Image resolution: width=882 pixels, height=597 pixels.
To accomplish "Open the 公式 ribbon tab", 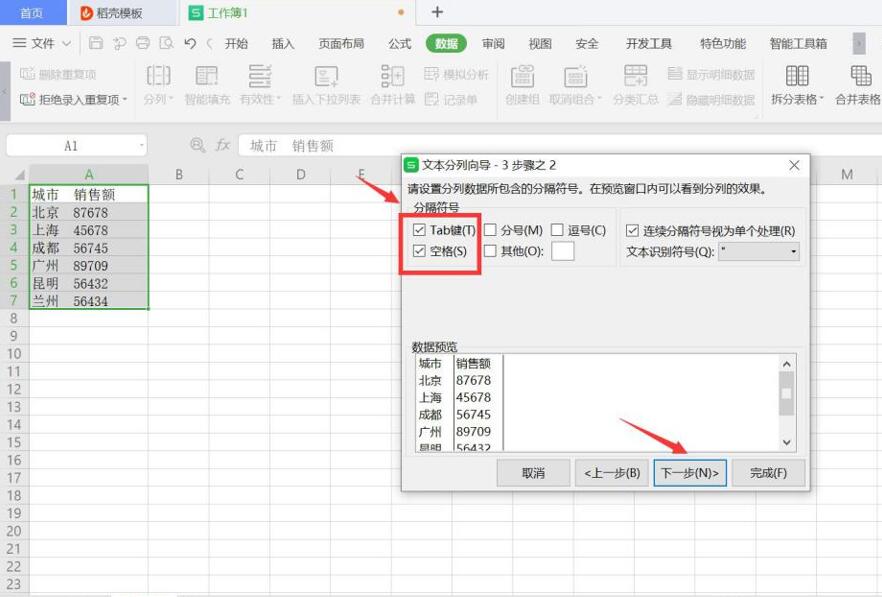I will [x=399, y=43].
